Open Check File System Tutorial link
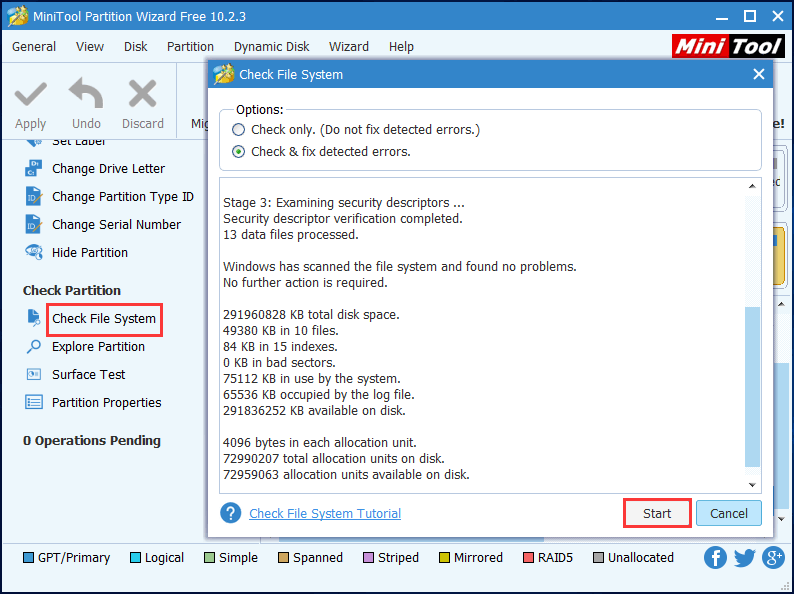This screenshot has width=794, height=594. tap(325, 514)
